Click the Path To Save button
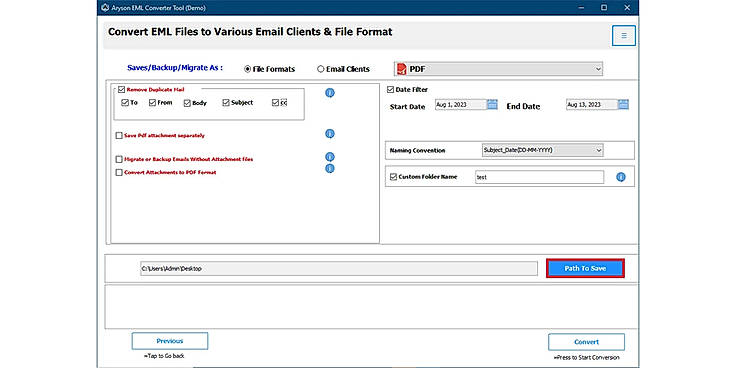This screenshot has width=736, height=368. point(585,268)
